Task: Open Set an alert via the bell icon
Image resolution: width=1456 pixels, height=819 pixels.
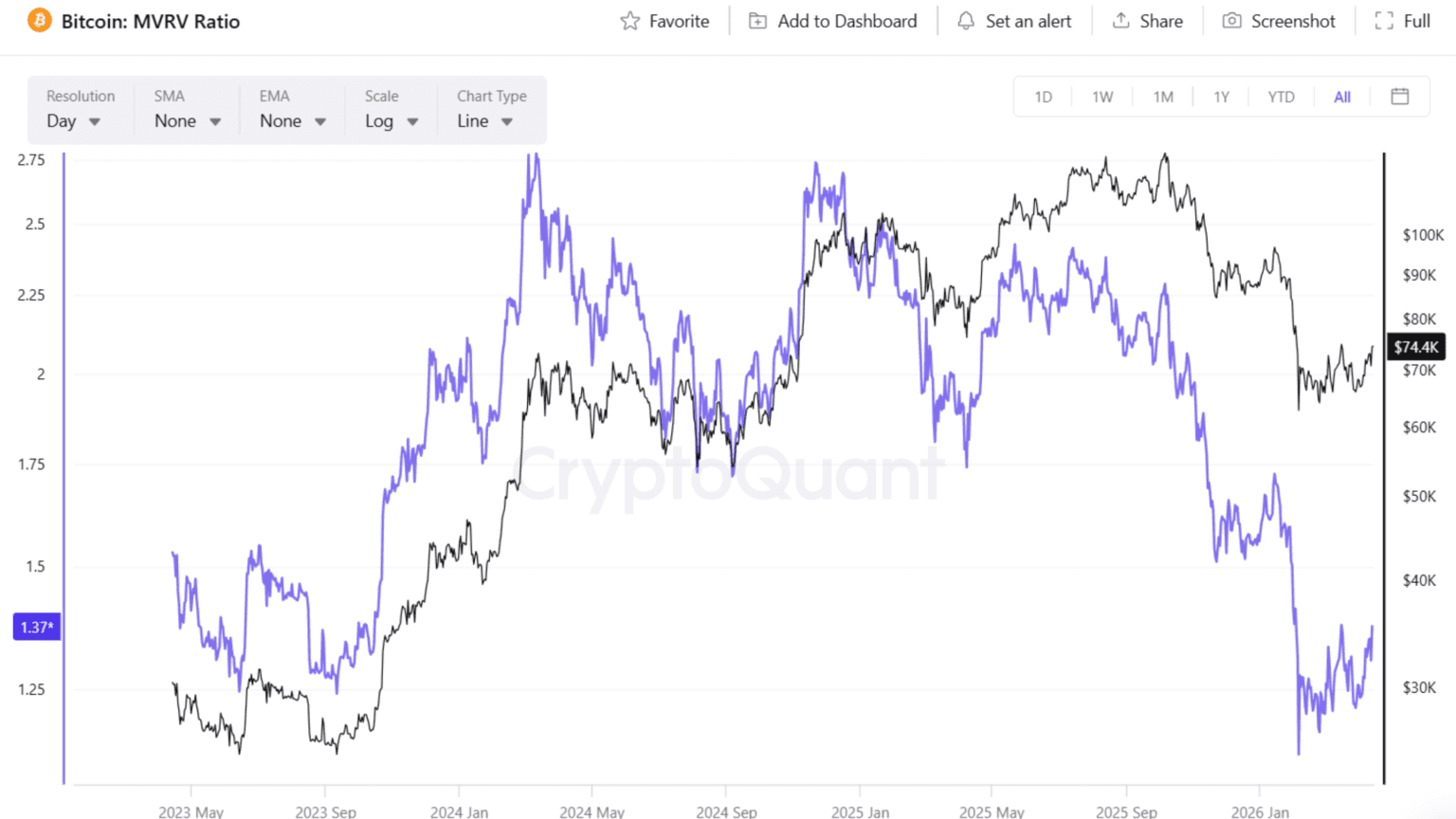Action: point(966,20)
